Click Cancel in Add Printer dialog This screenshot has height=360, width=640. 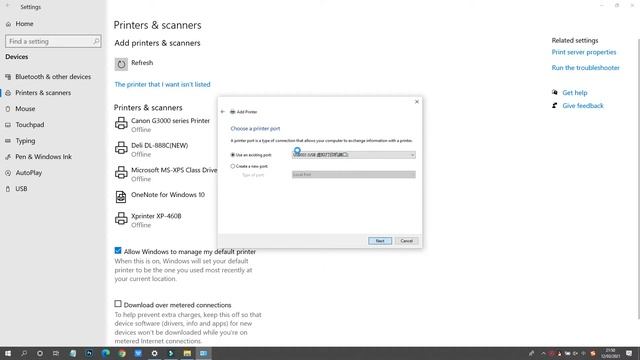(x=407, y=241)
